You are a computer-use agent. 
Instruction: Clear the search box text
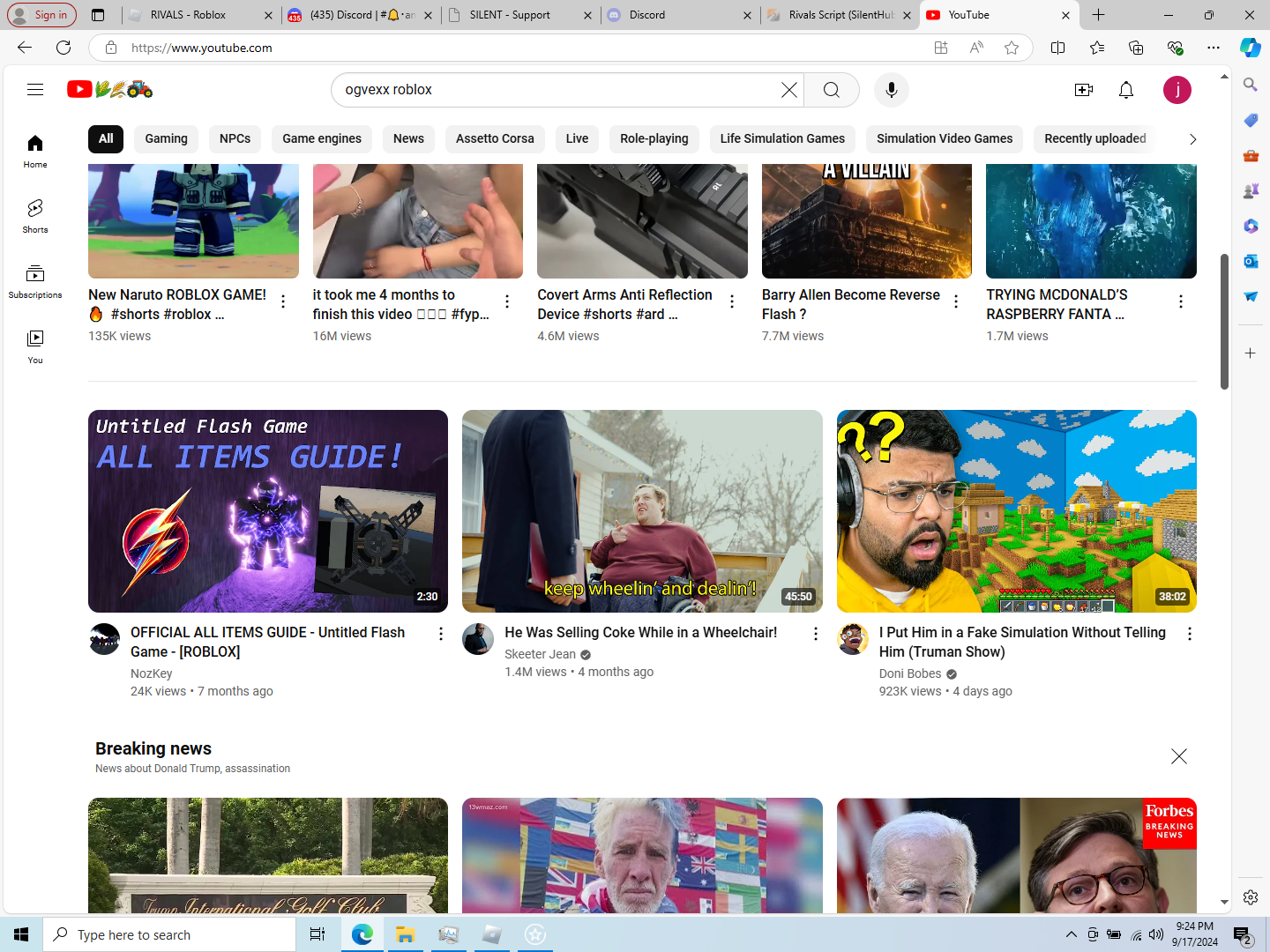coord(788,90)
